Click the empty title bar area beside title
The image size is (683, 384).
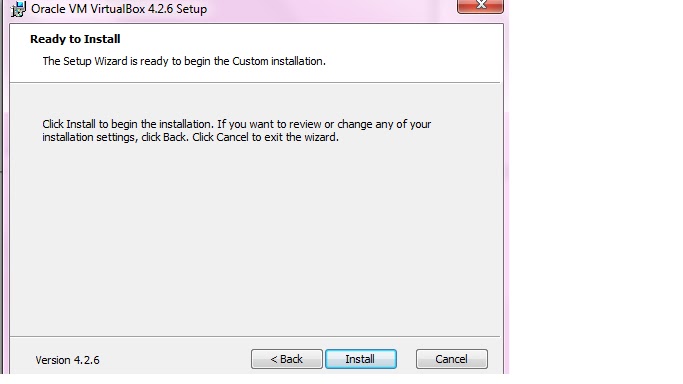point(331,9)
